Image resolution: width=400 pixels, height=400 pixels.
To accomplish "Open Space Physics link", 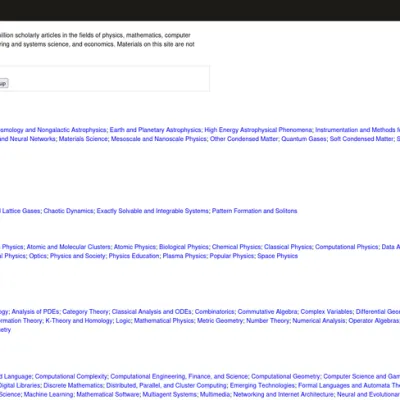I will (277, 256).
